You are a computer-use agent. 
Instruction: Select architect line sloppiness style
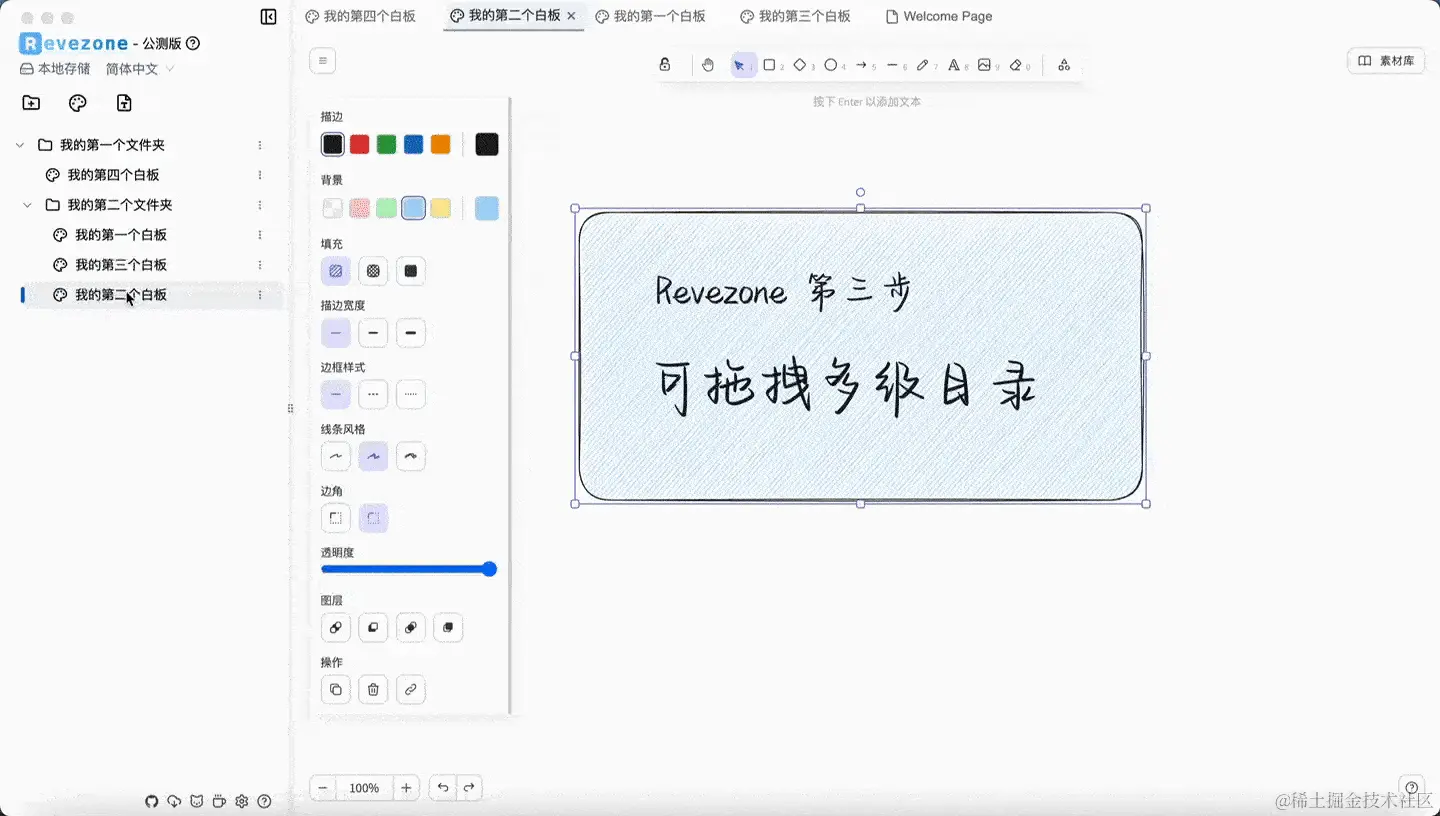coord(336,456)
